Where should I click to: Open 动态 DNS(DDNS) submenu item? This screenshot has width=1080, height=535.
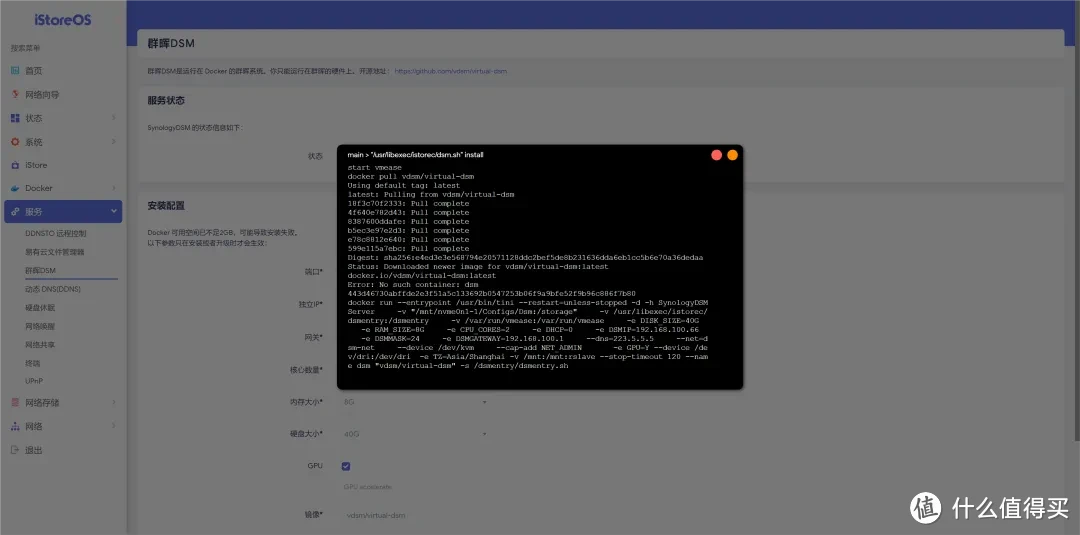point(53,289)
